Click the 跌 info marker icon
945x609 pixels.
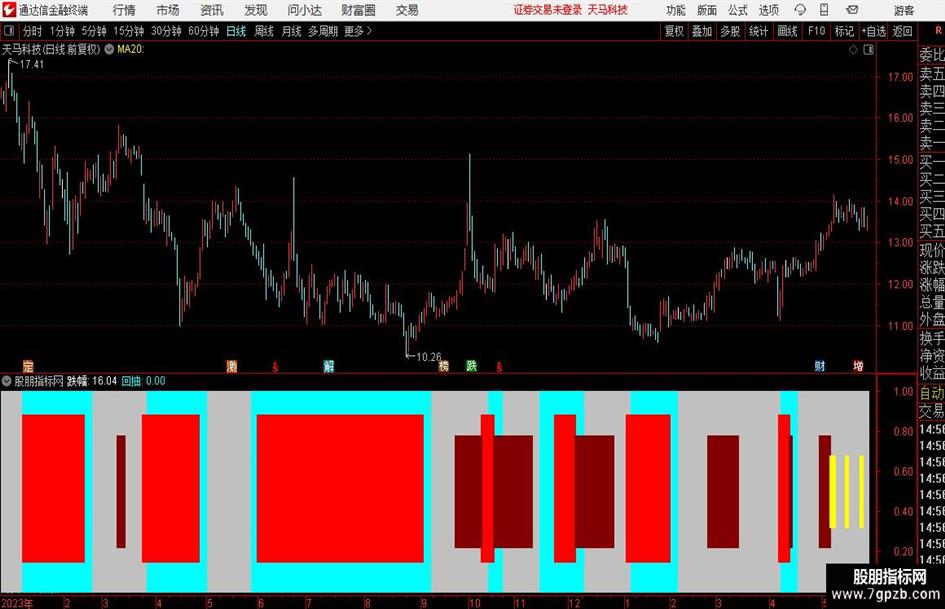472,366
